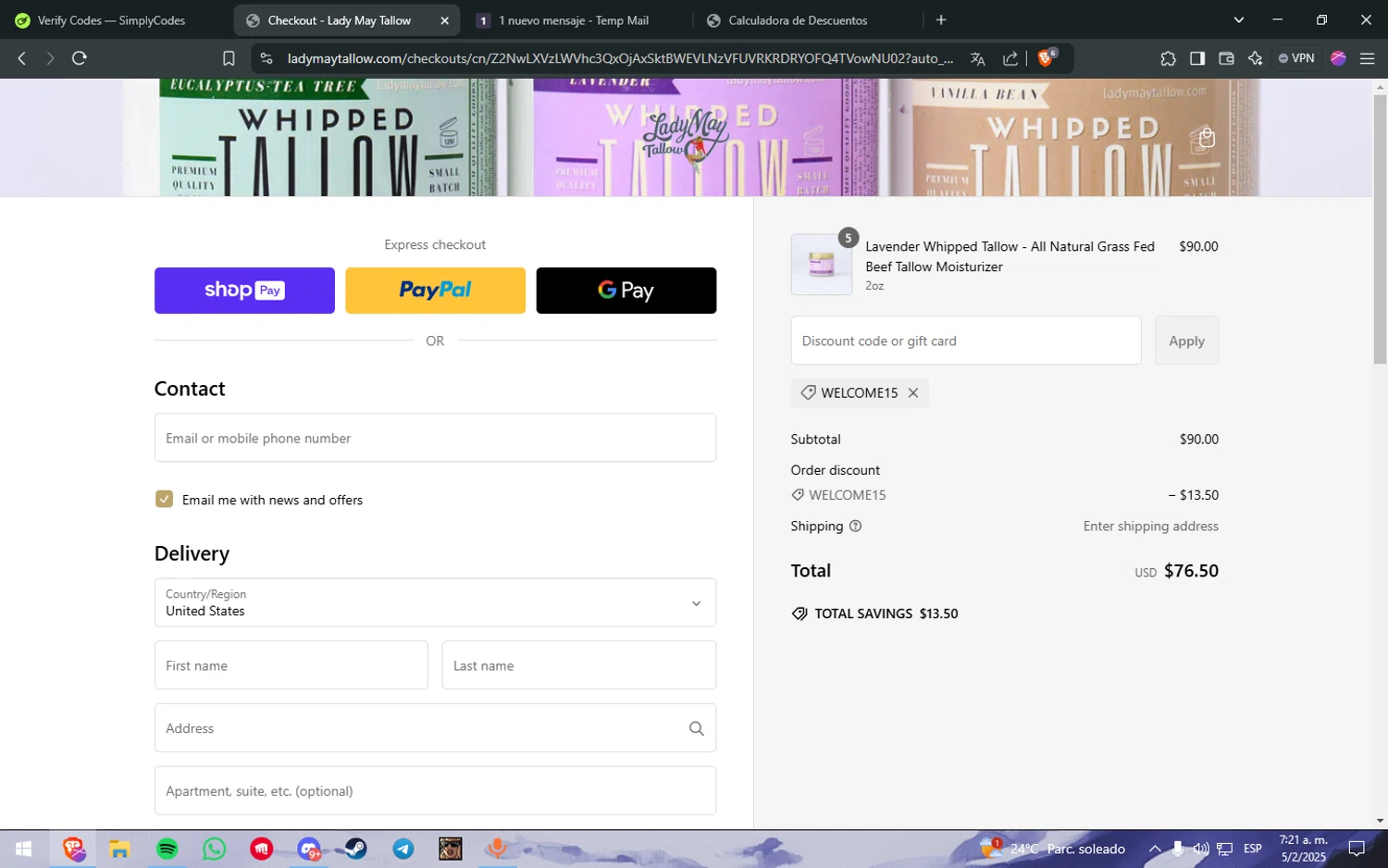1388x868 pixels.
Task: Focus the Address field
Action: click(x=435, y=728)
